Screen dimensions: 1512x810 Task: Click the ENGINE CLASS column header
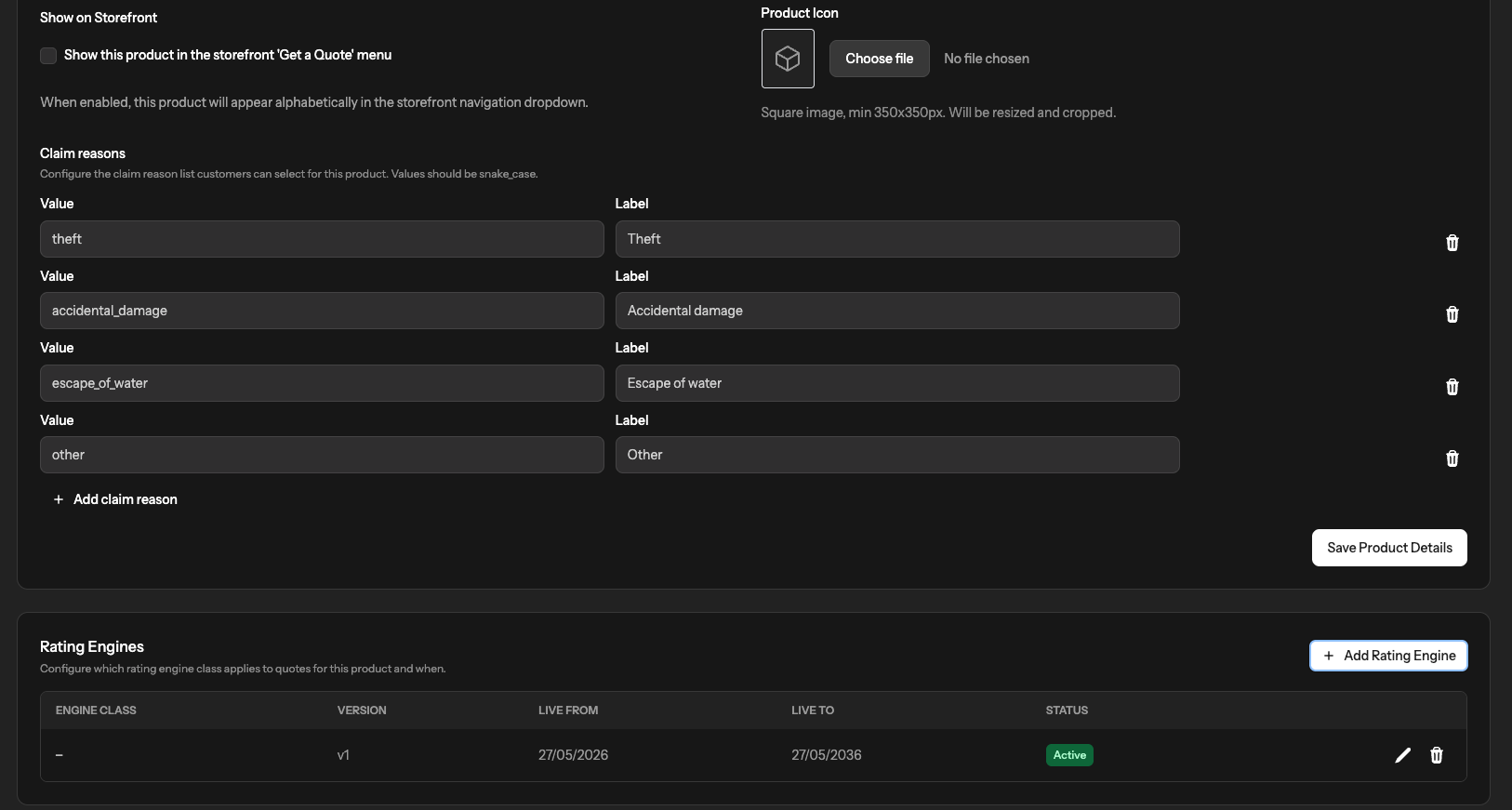tap(96, 710)
